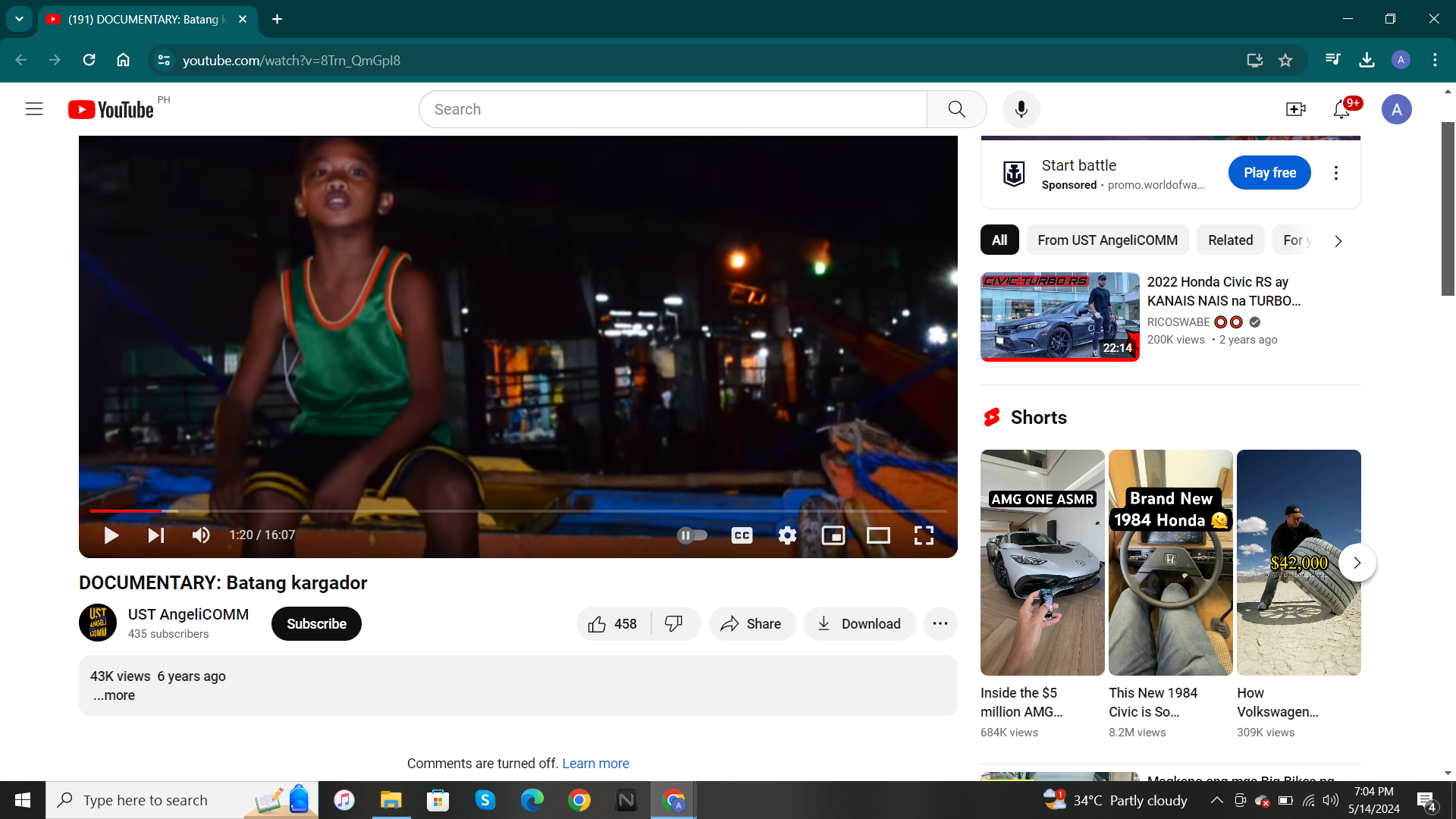1456x819 pixels.
Task: Seek on the video progress bar
Action: click(518, 511)
